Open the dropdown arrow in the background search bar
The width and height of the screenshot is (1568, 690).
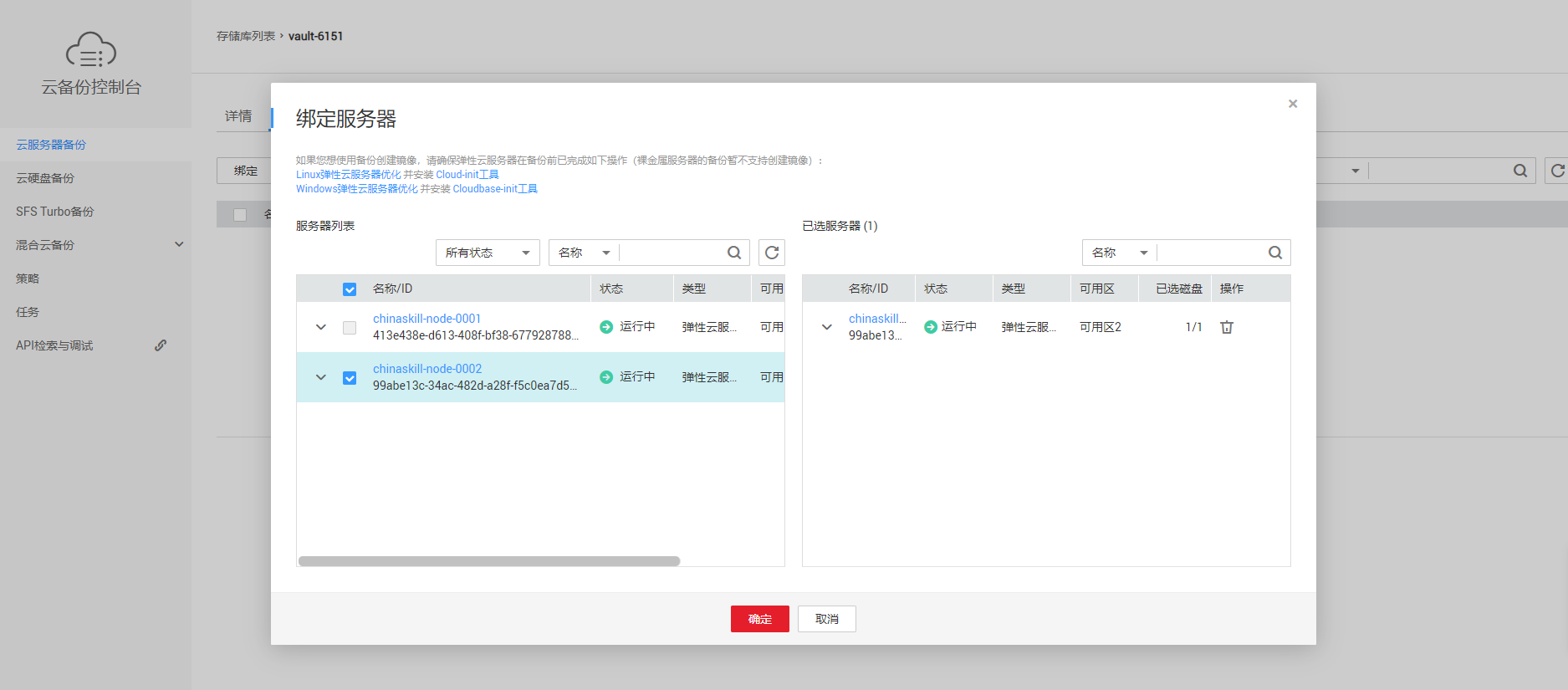1355,171
